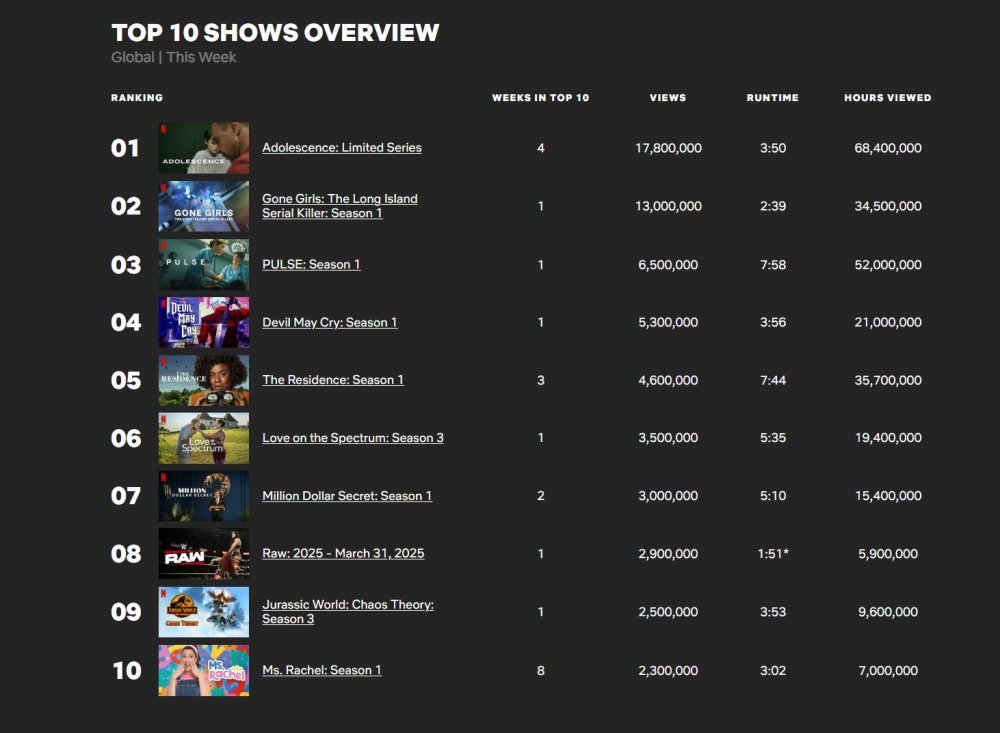Open the WWE Raw thumbnail image
Image resolution: width=1000 pixels, height=733 pixels.
(x=203, y=554)
